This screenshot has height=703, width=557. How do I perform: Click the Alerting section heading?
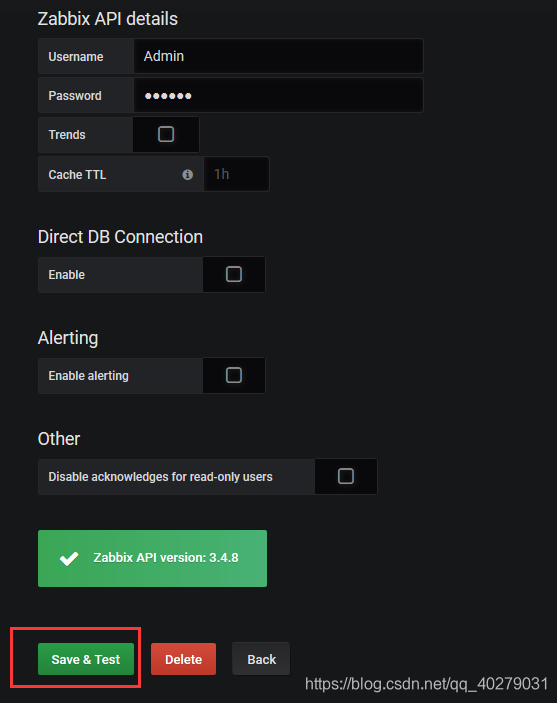68,338
